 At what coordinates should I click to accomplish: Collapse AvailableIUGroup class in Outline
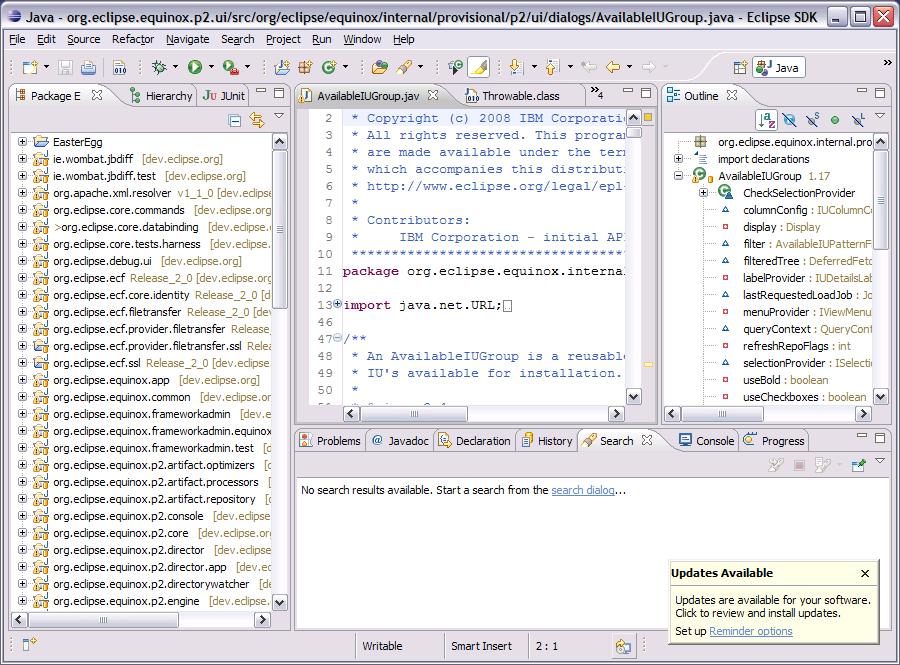(x=678, y=176)
